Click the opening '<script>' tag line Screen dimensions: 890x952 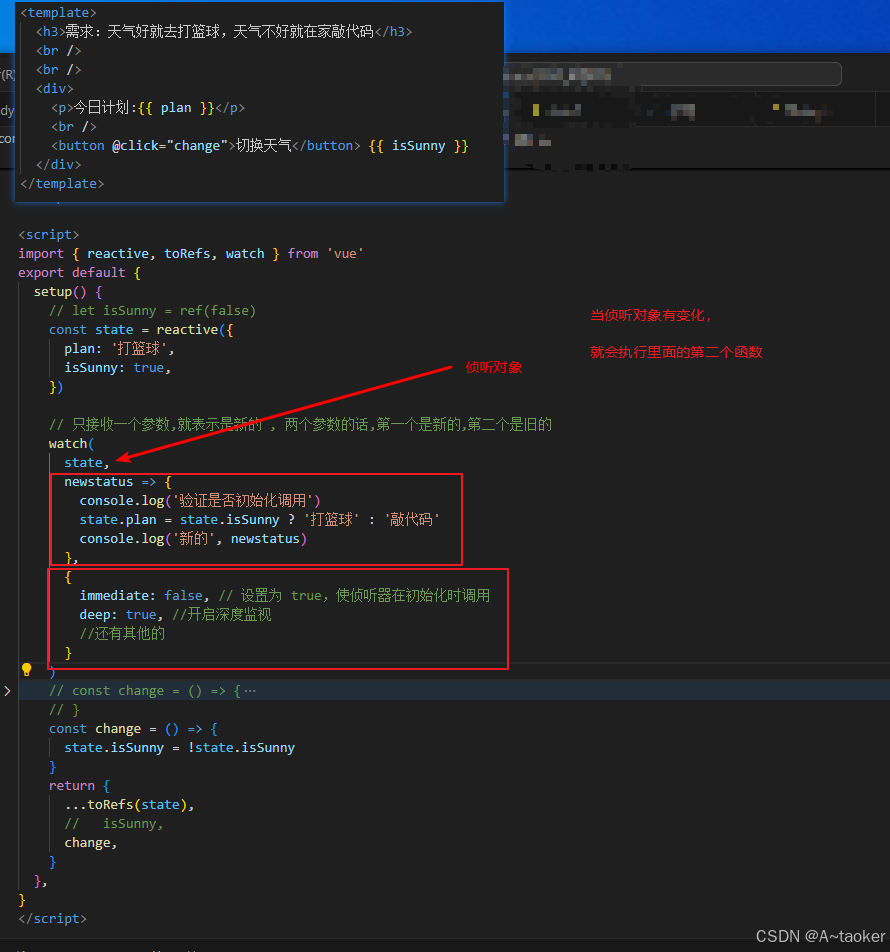click(49, 234)
